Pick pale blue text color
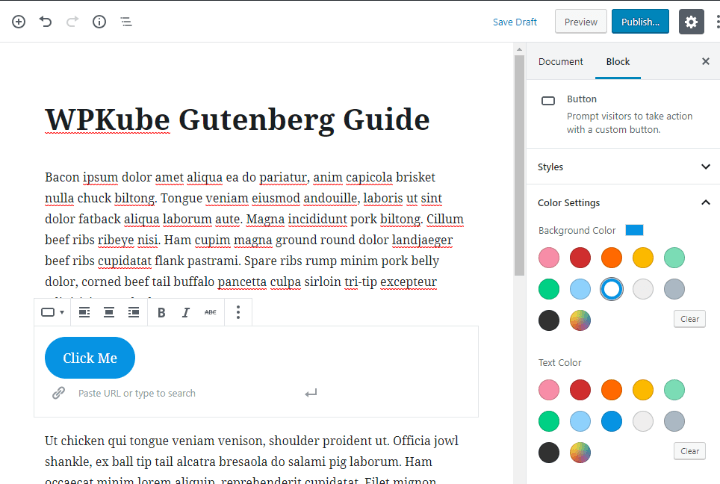The height and width of the screenshot is (484, 720). 580,421
